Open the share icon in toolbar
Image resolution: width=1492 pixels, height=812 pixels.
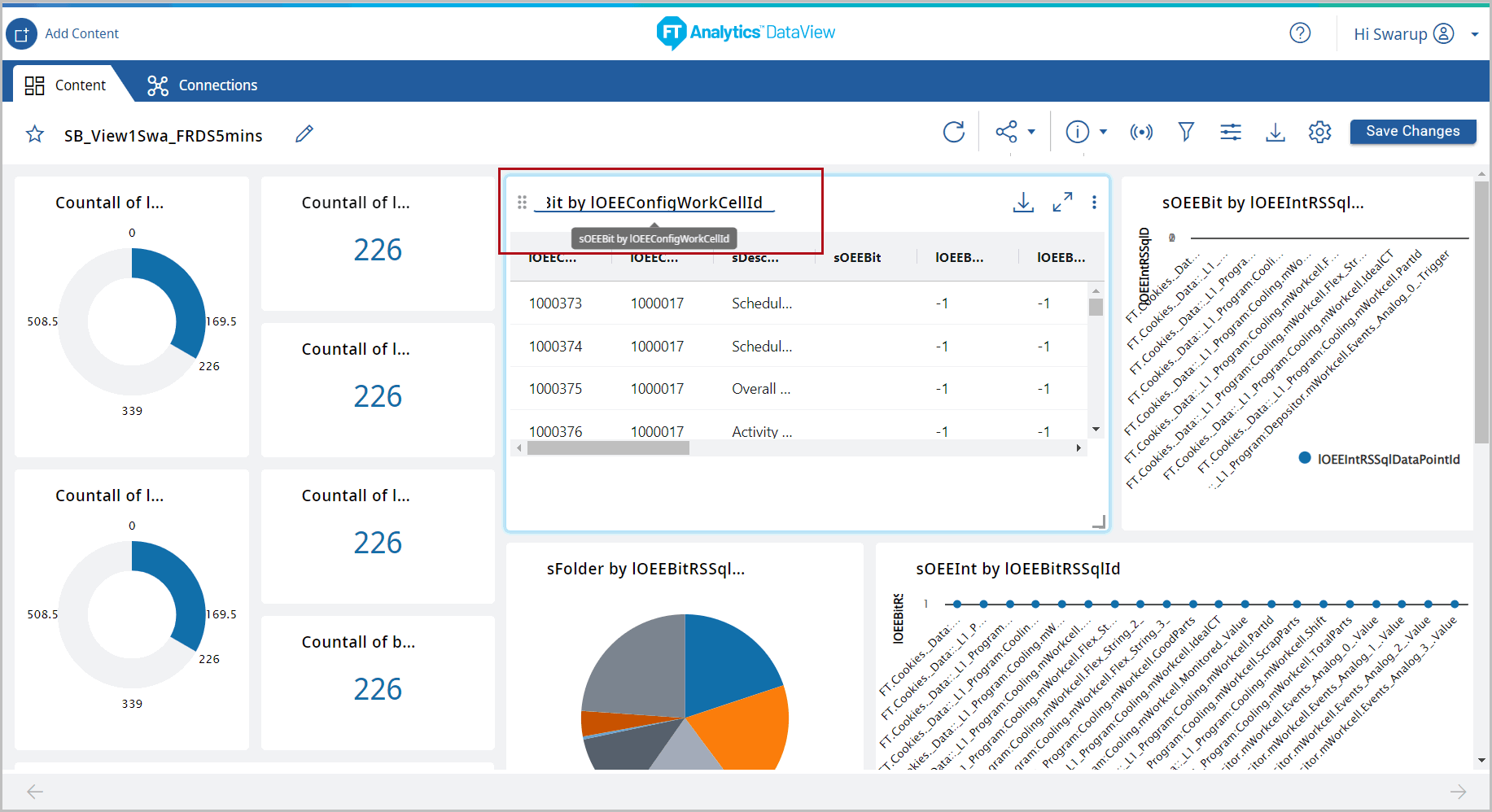pyautogui.click(x=1006, y=132)
